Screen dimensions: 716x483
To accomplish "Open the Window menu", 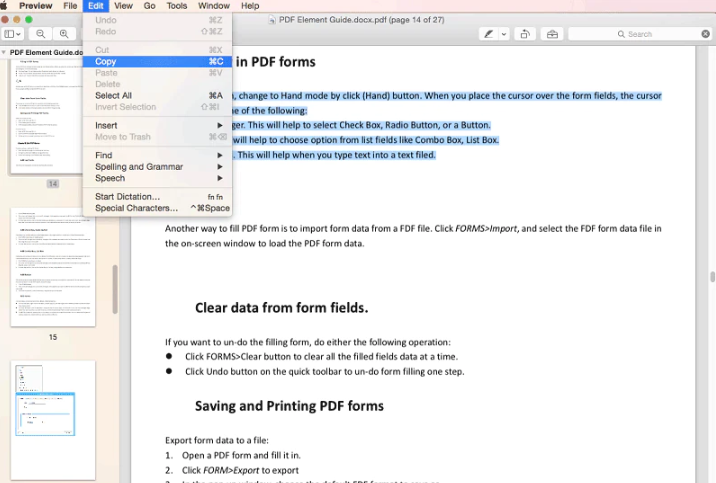I will pos(214,6).
